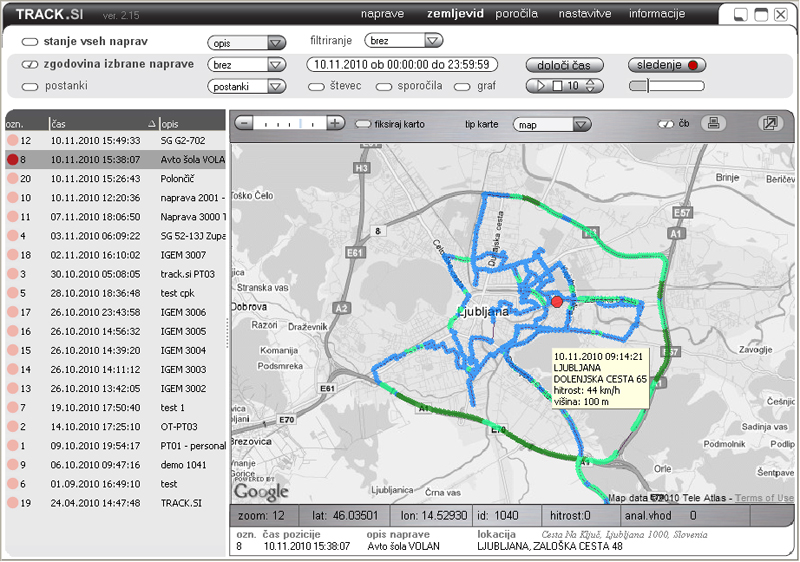Viewport: 800px width, 562px height.
Task: Open naprave menu
Action: pyautogui.click(x=382, y=14)
